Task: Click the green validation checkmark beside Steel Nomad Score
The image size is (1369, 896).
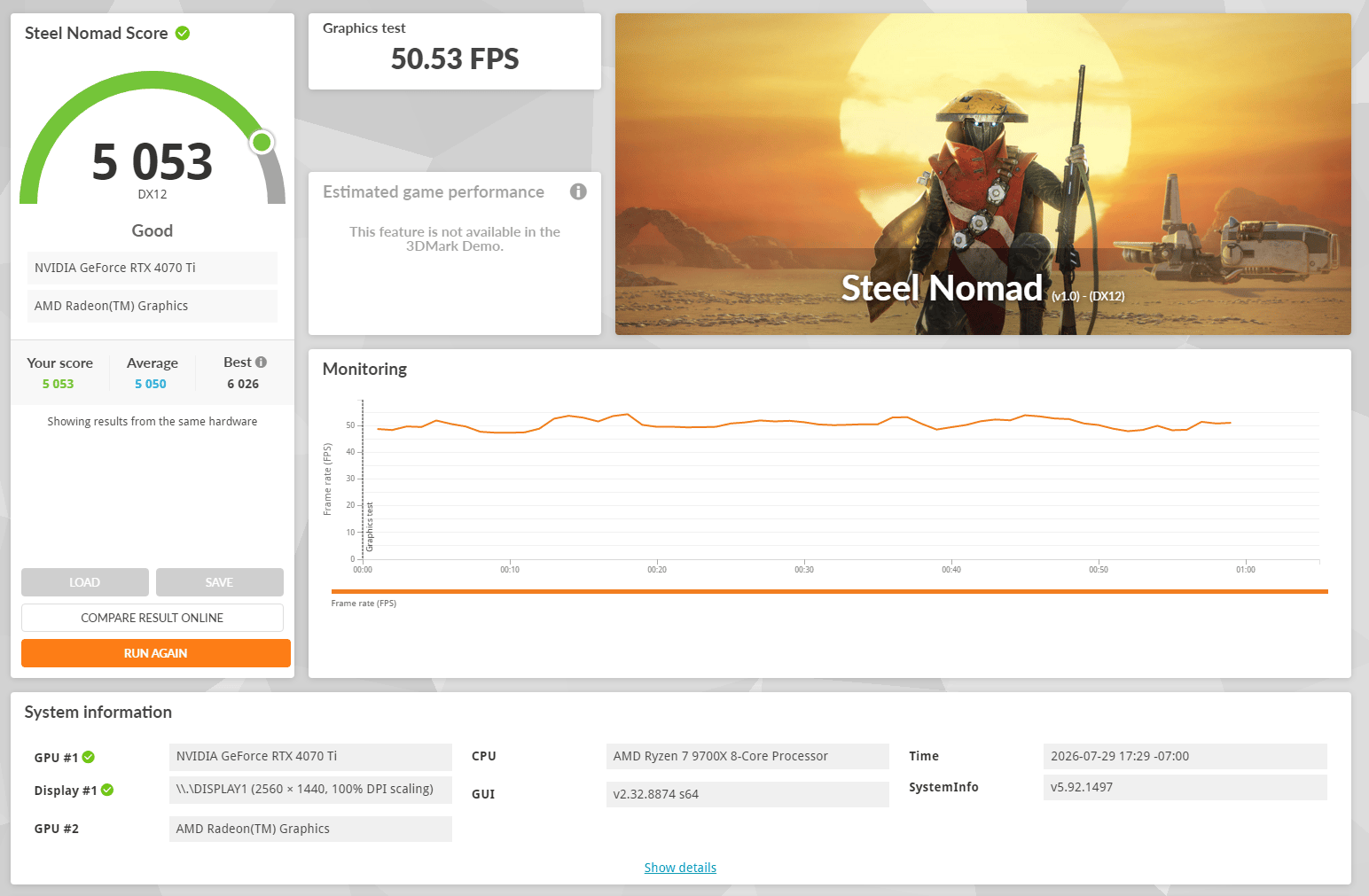Action: point(183,33)
